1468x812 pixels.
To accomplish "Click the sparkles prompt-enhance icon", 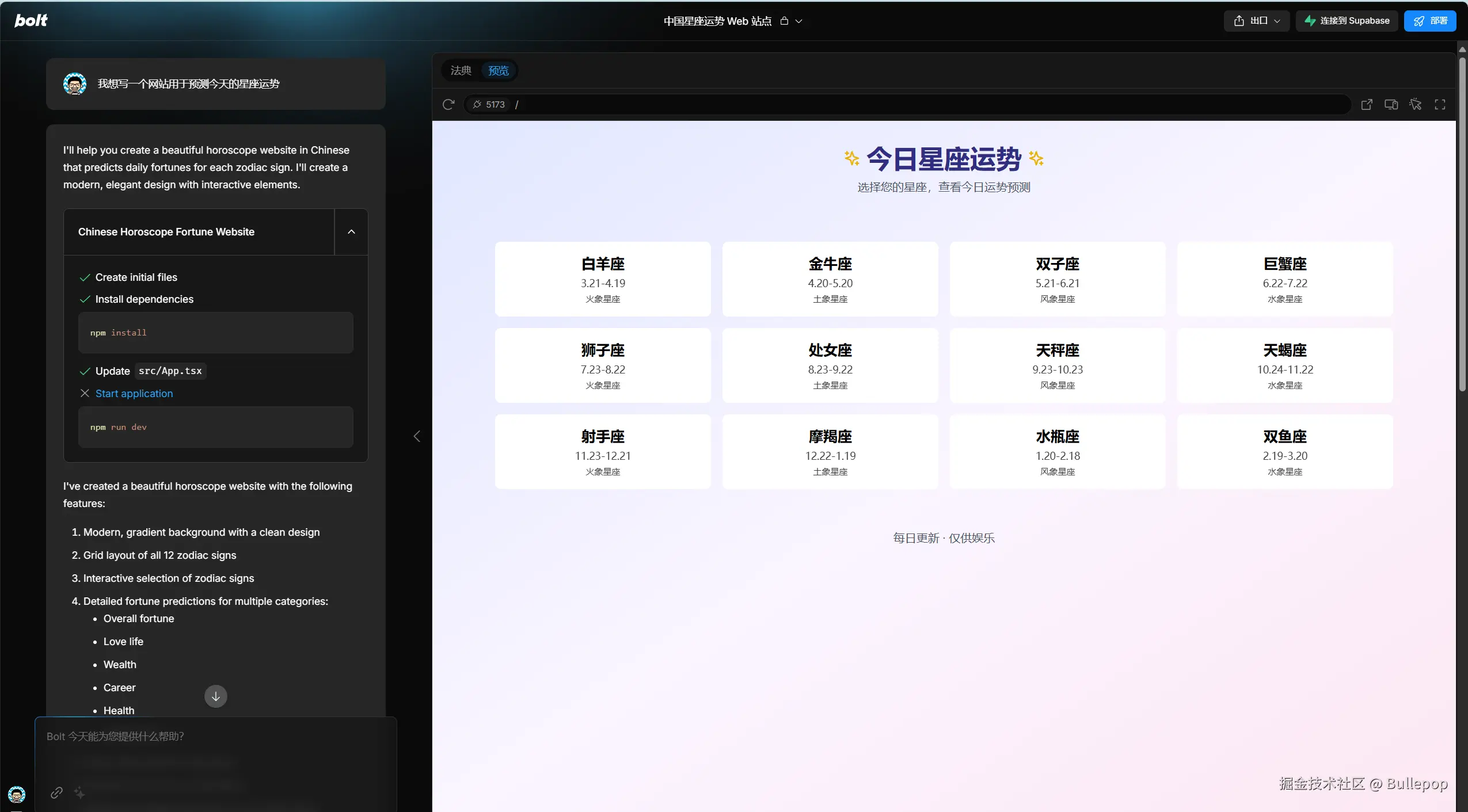I will pyautogui.click(x=80, y=792).
